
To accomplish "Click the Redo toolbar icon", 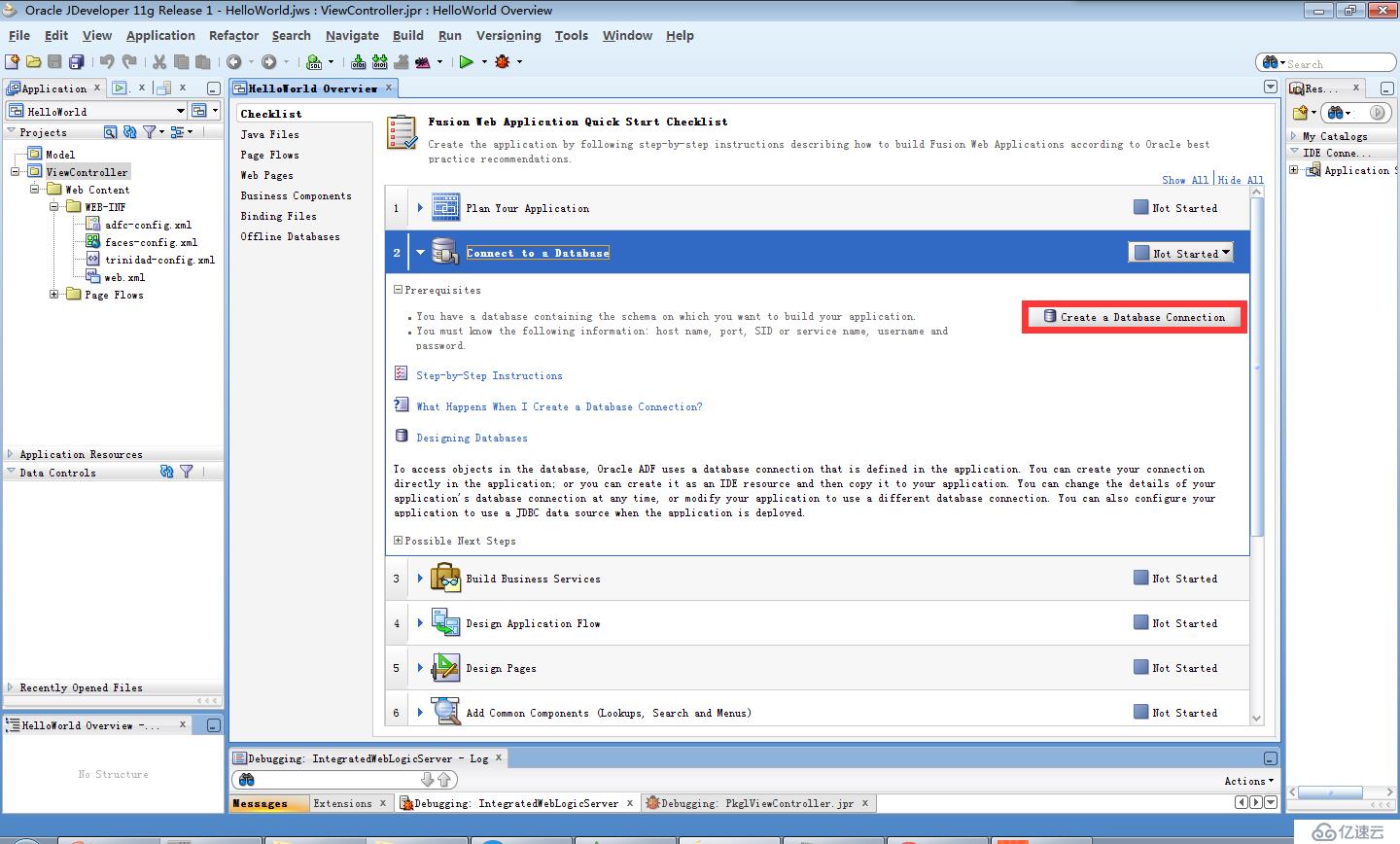I will pos(128,61).
